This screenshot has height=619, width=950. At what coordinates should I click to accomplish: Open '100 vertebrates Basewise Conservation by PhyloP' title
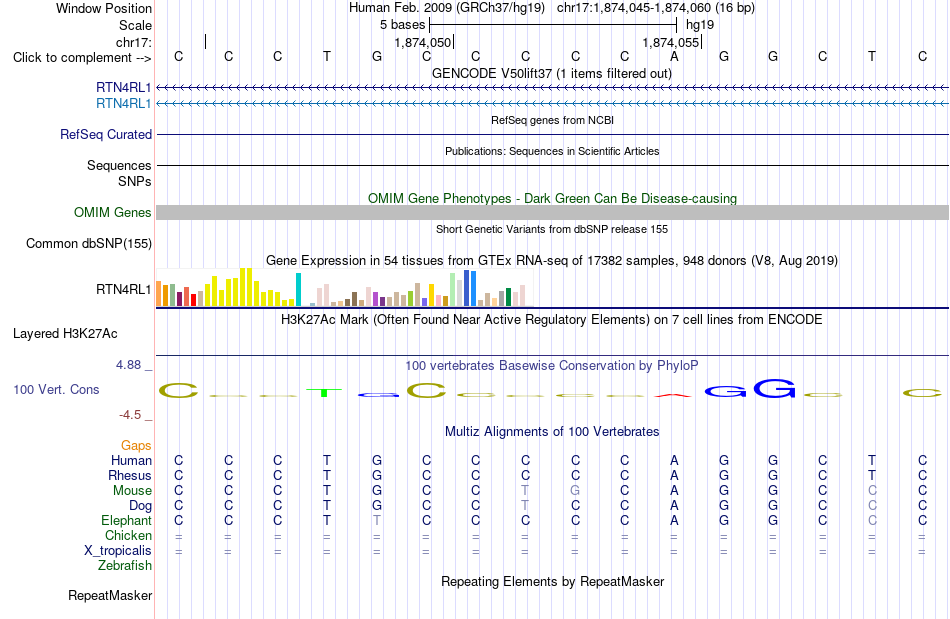[552, 365]
